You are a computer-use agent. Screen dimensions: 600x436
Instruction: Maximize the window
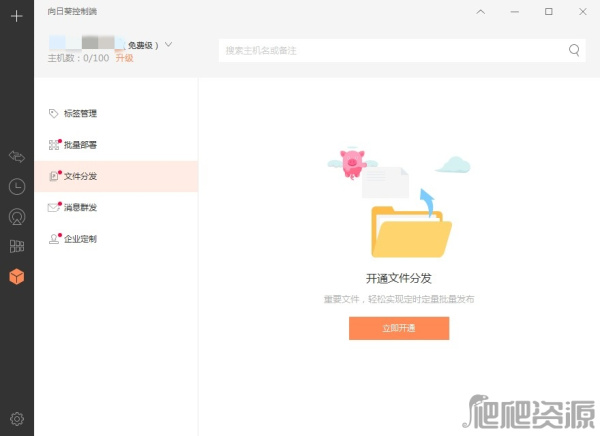click(549, 12)
